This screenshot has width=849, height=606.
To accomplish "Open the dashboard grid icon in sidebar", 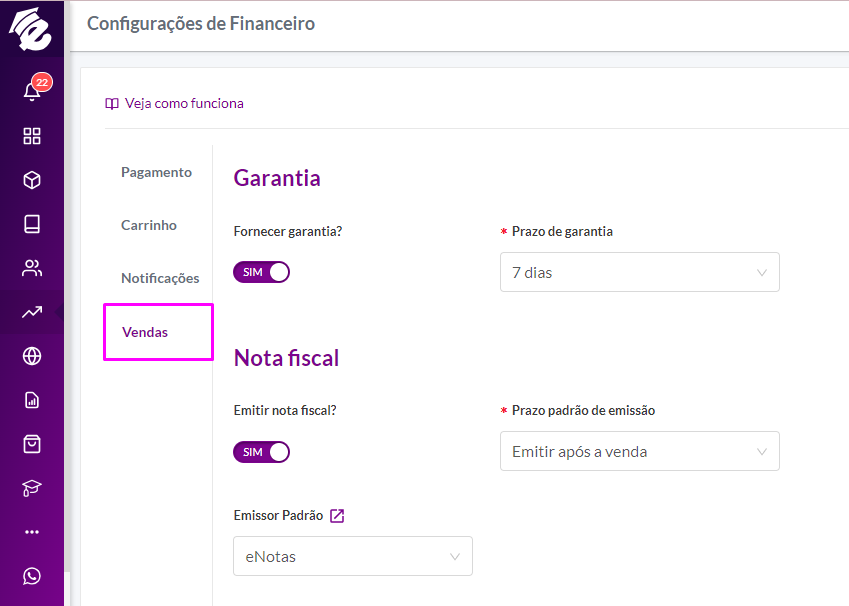I will pos(32,136).
